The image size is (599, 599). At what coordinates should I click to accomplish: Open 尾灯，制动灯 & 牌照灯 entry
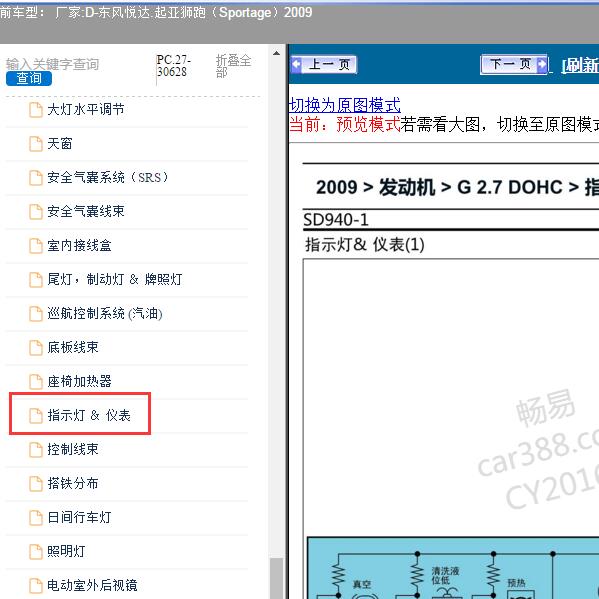coord(115,279)
